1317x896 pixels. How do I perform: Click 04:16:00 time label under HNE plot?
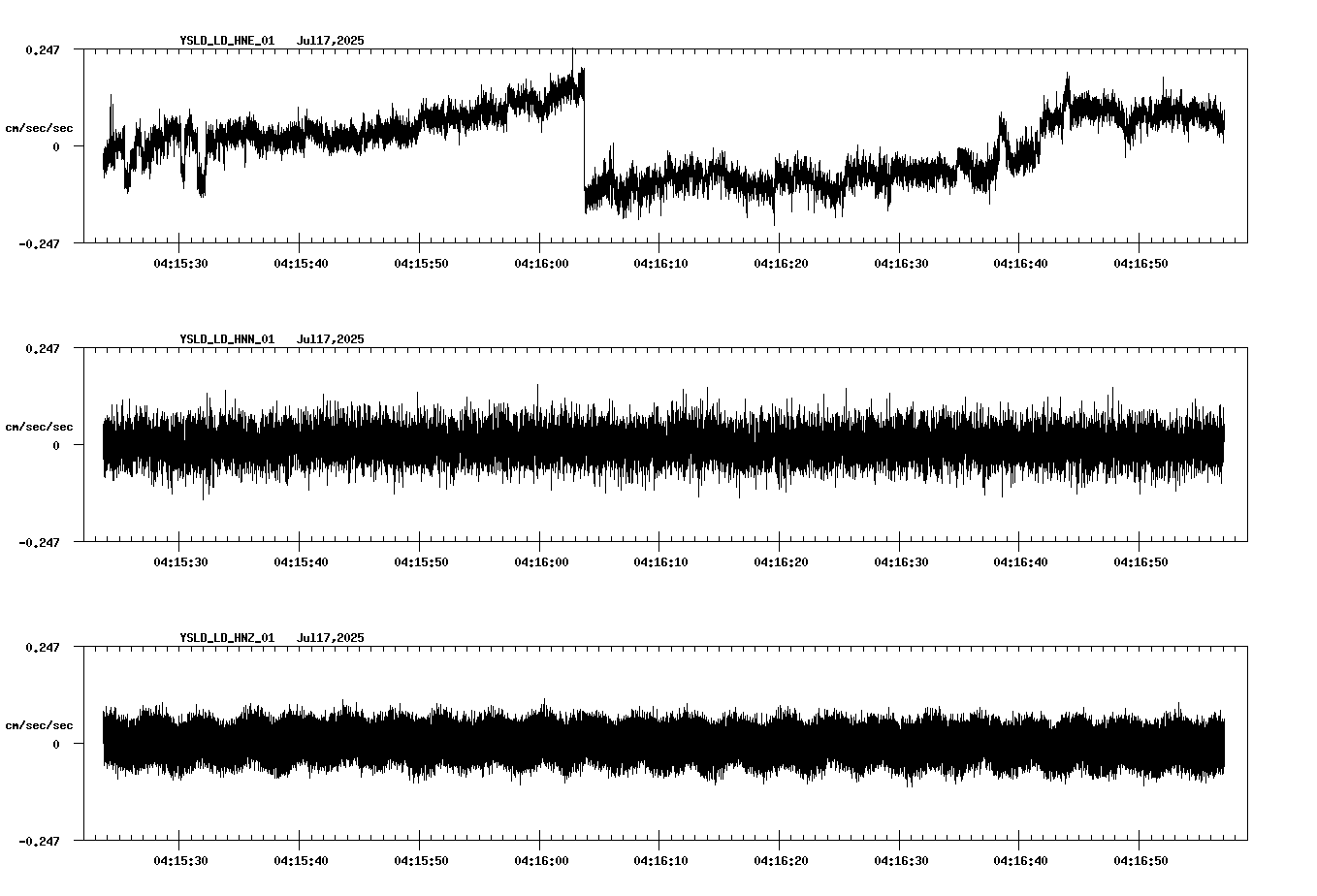pos(540,264)
